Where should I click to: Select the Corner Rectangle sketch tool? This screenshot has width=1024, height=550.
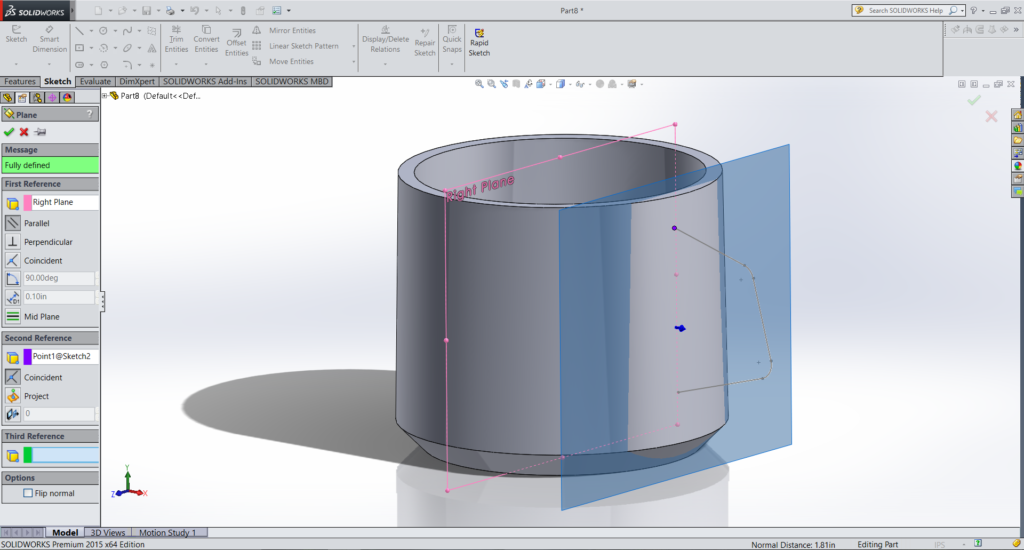(x=79, y=48)
